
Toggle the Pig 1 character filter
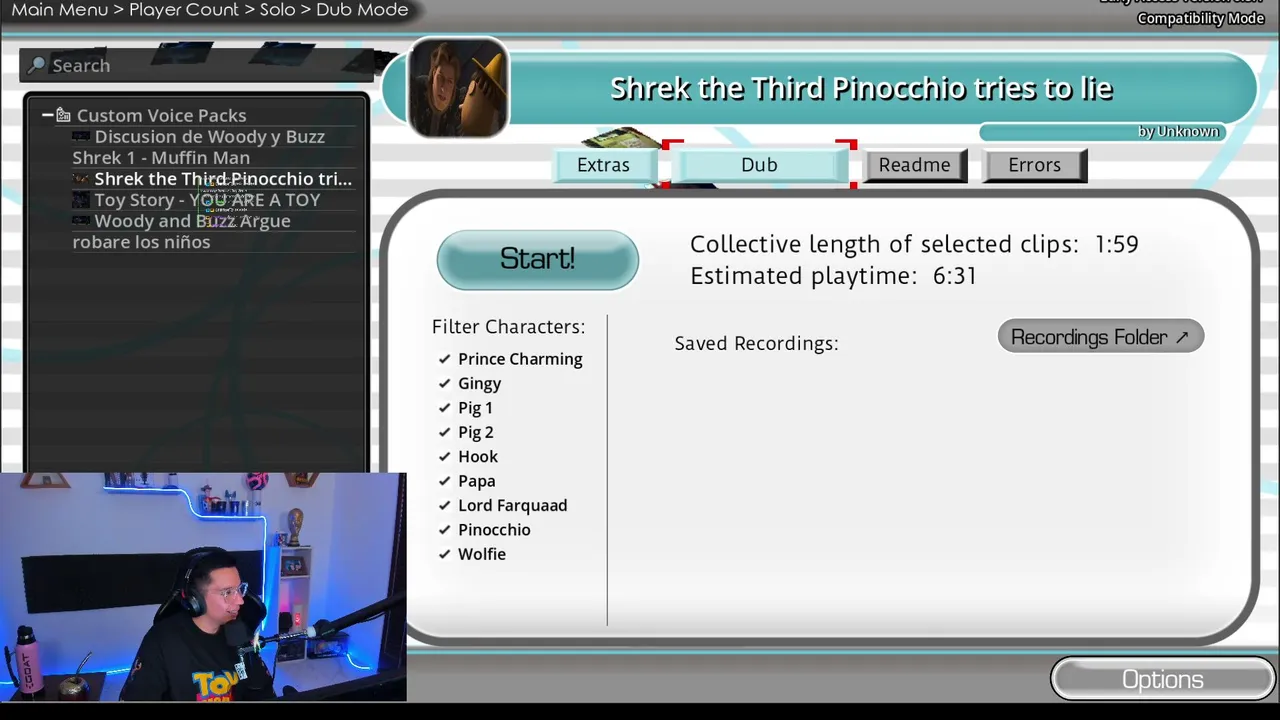point(445,408)
